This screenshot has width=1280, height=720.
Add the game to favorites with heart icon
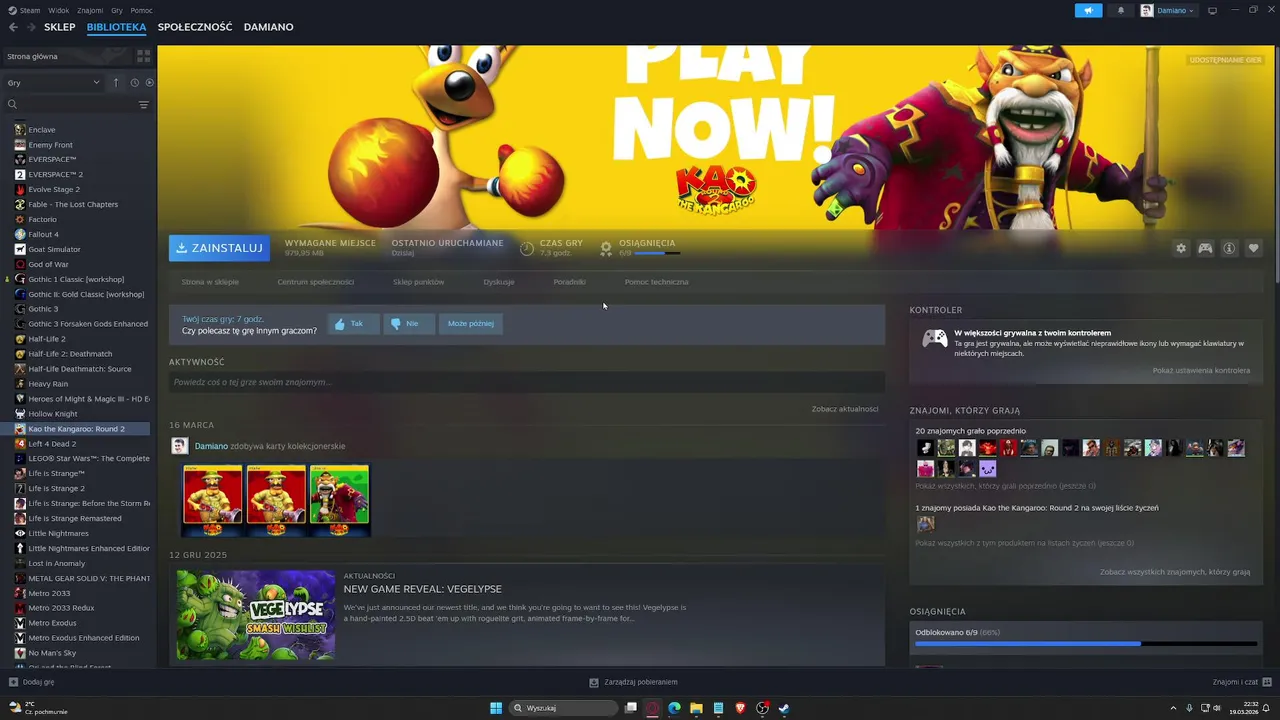pos(1253,248)
